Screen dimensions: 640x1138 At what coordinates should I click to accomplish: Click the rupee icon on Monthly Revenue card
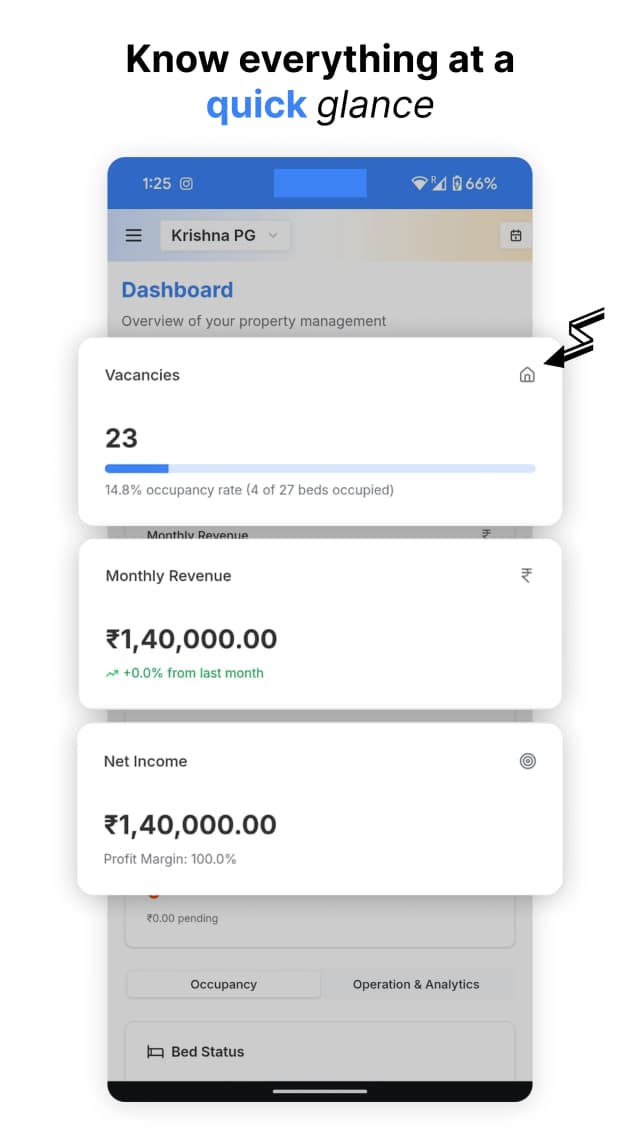[x=527, y=575]
